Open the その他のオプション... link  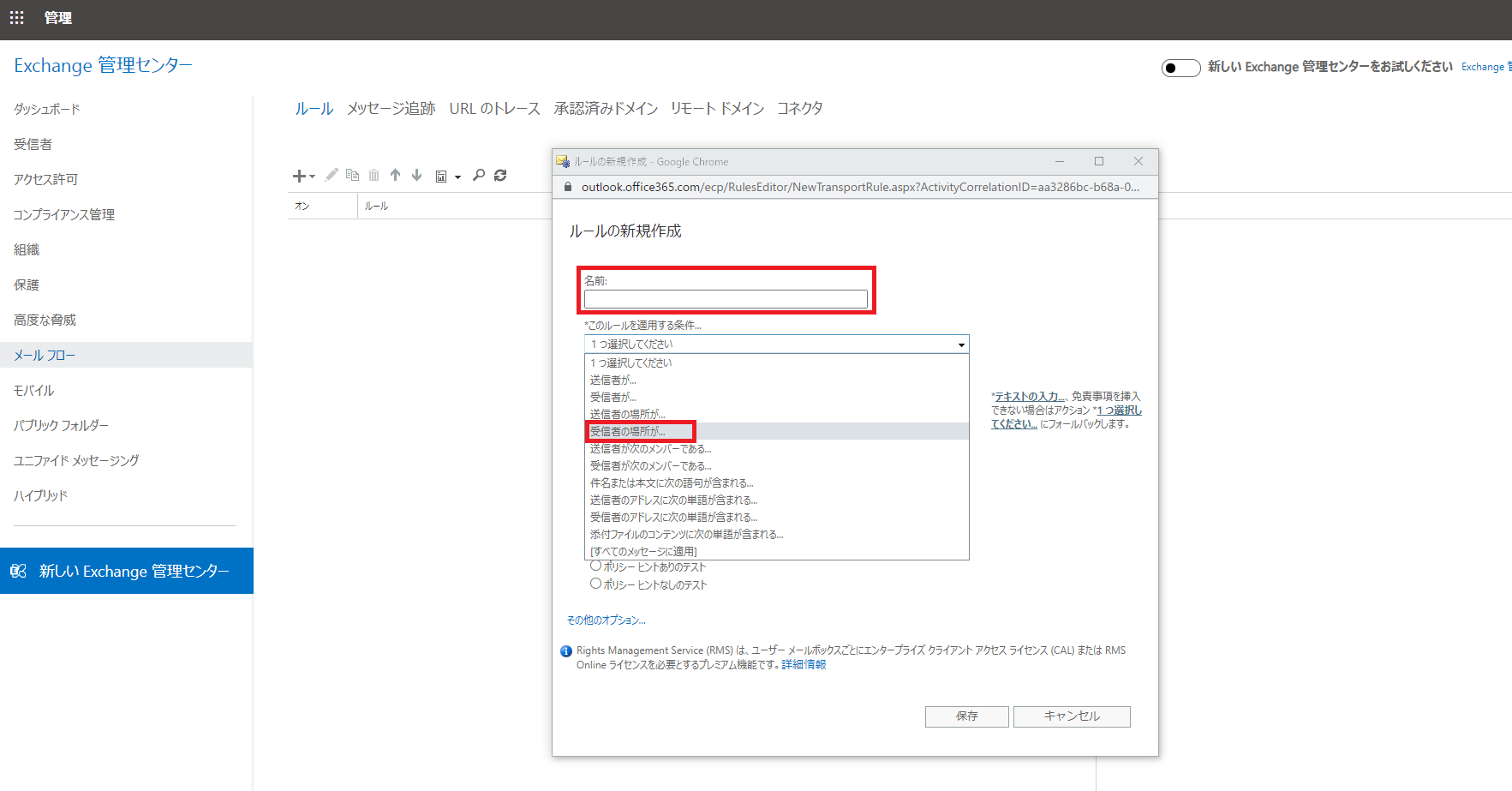[x=607, y=620]
